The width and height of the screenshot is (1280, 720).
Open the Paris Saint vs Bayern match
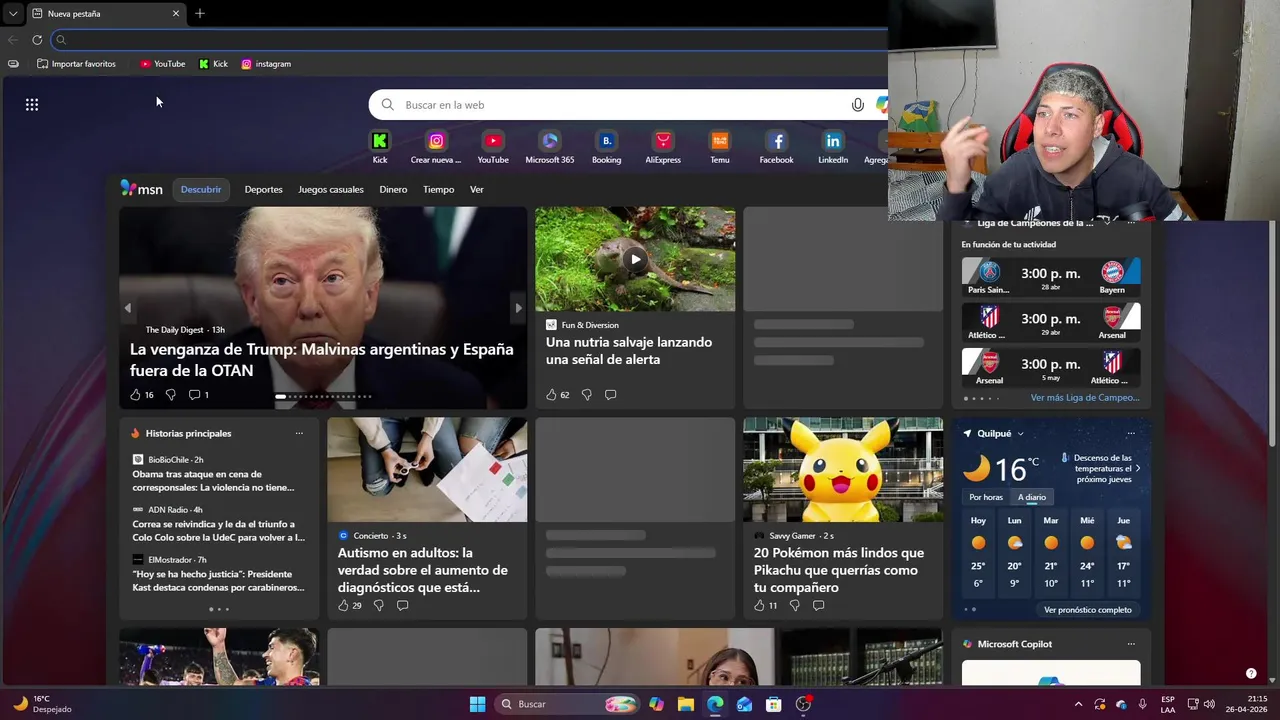pos(1051,276)
